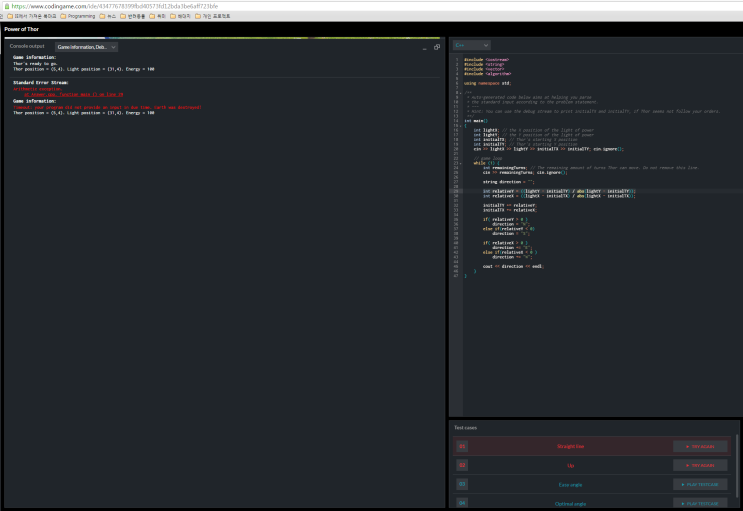
Task: Click the red 'Arithmetic exception' message
Action: pos(37,89)
